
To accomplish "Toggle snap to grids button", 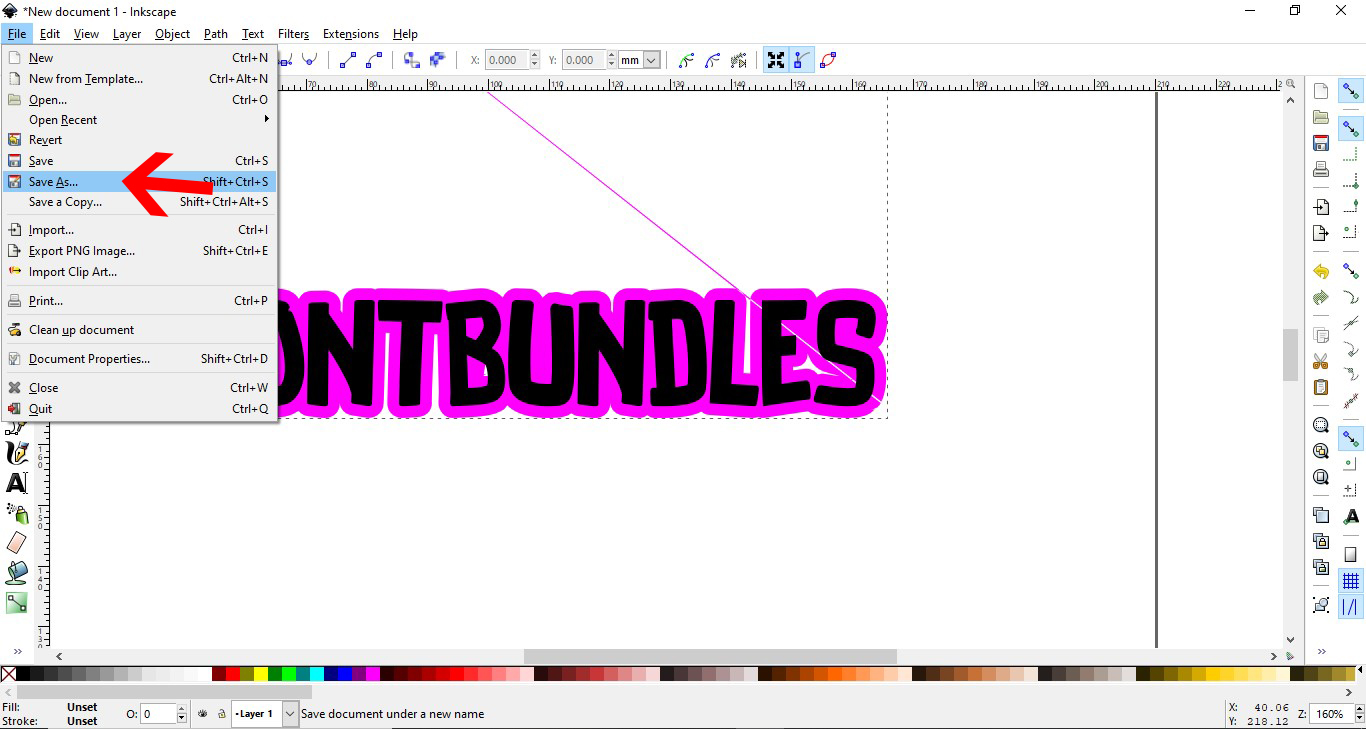I will coord(1351,581).
